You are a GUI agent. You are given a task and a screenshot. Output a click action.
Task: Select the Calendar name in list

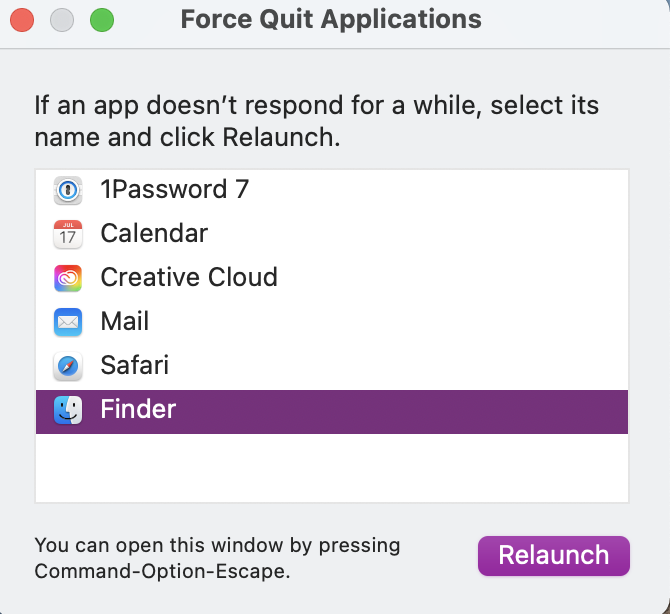click(x=154, y=234)
